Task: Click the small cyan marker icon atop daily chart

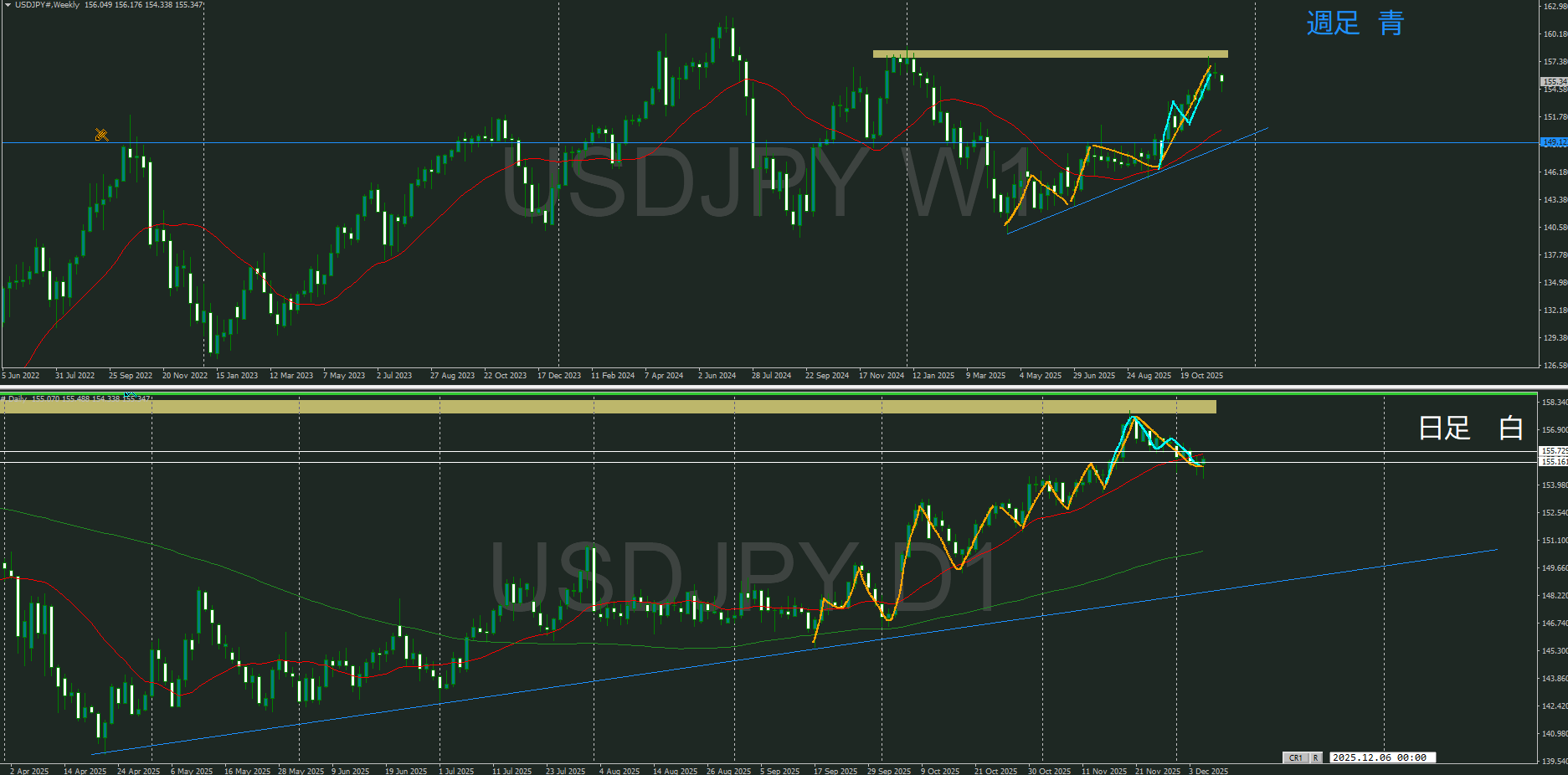Action: pyautogui.click(x=130, y=395)
